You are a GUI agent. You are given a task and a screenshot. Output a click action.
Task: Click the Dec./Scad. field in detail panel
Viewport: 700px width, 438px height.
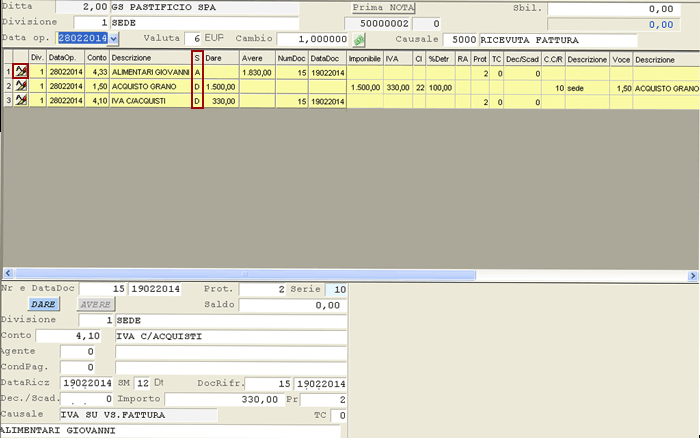(x=87, y=399)
